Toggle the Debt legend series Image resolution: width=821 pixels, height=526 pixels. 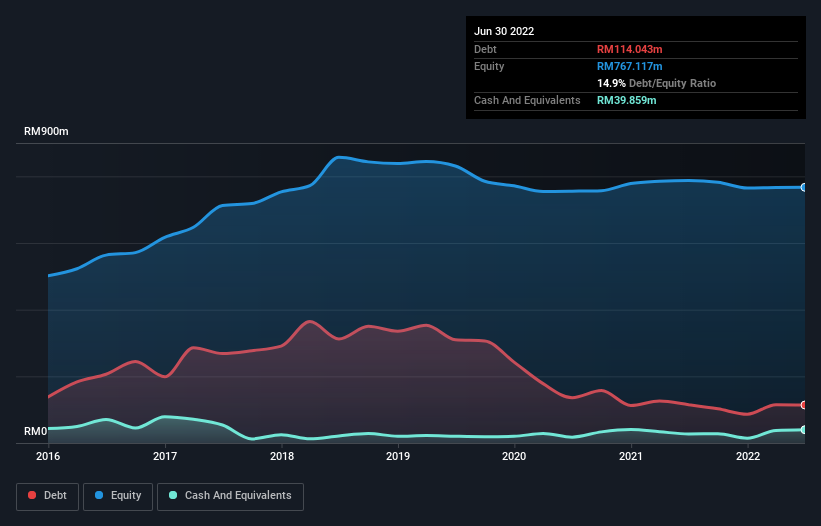47,496
